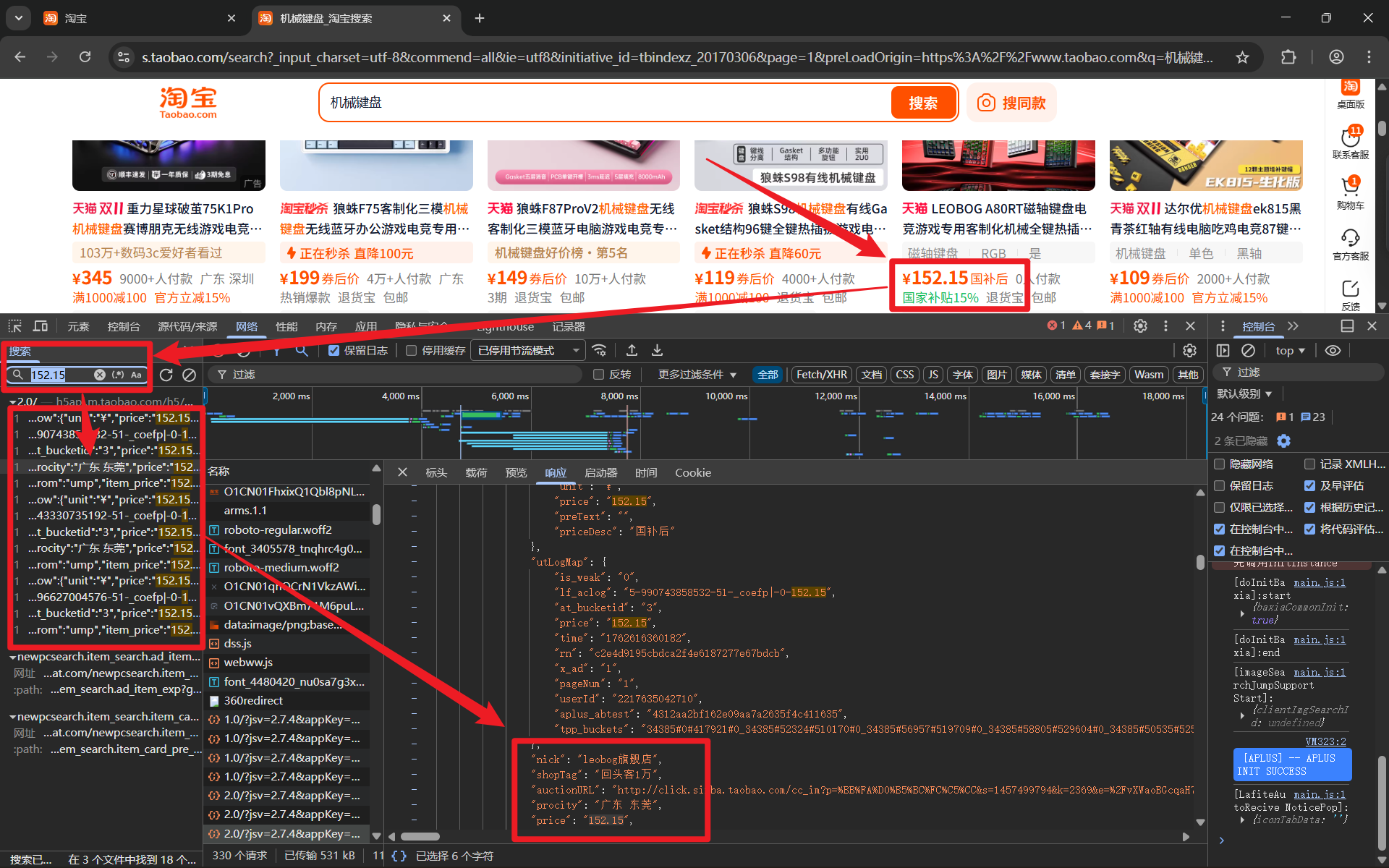This screenshot has width=1389, height=868.
Task: Open the 已停用节流模式 throttling dropdown
Action: pos(527,351)
